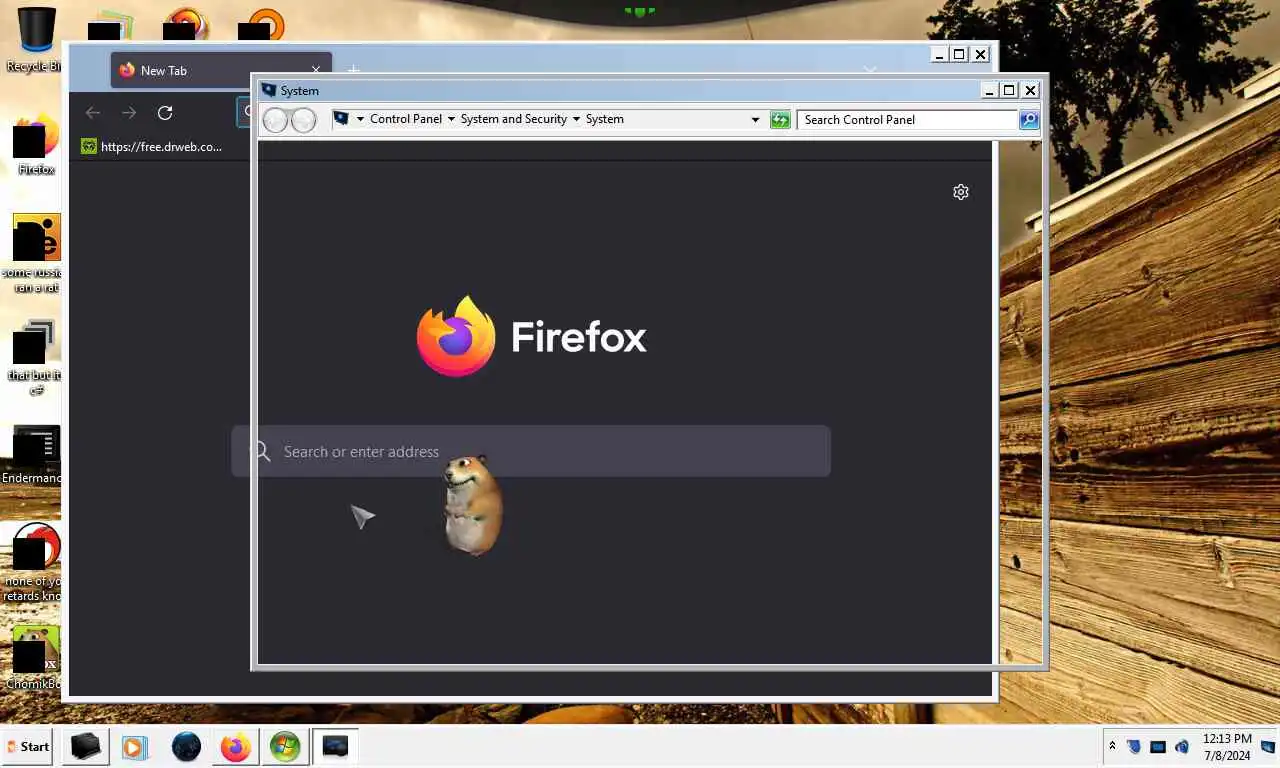Minimize the System window
Screen dimensions: 1280x768
989,90
